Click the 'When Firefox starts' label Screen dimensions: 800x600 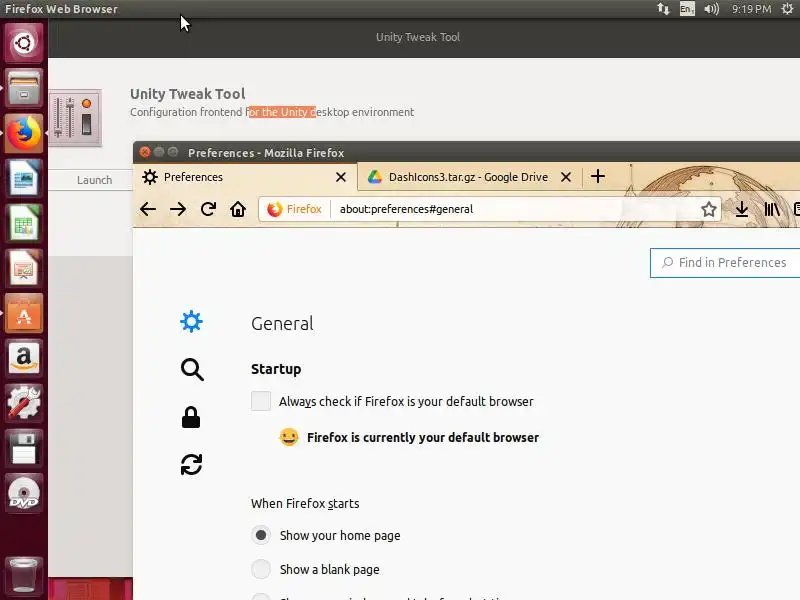click(305, 504)
